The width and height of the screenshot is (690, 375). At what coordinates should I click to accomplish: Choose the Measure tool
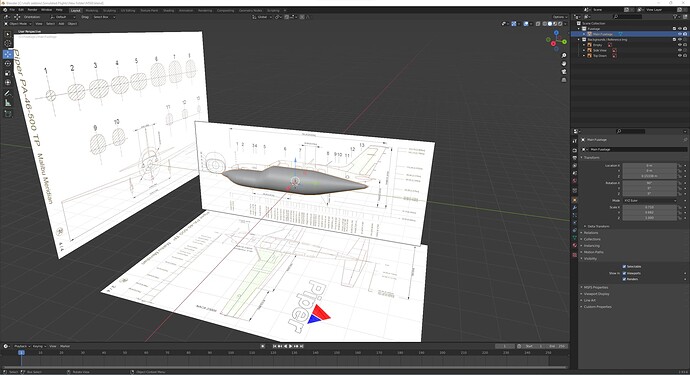pos(8,103)
